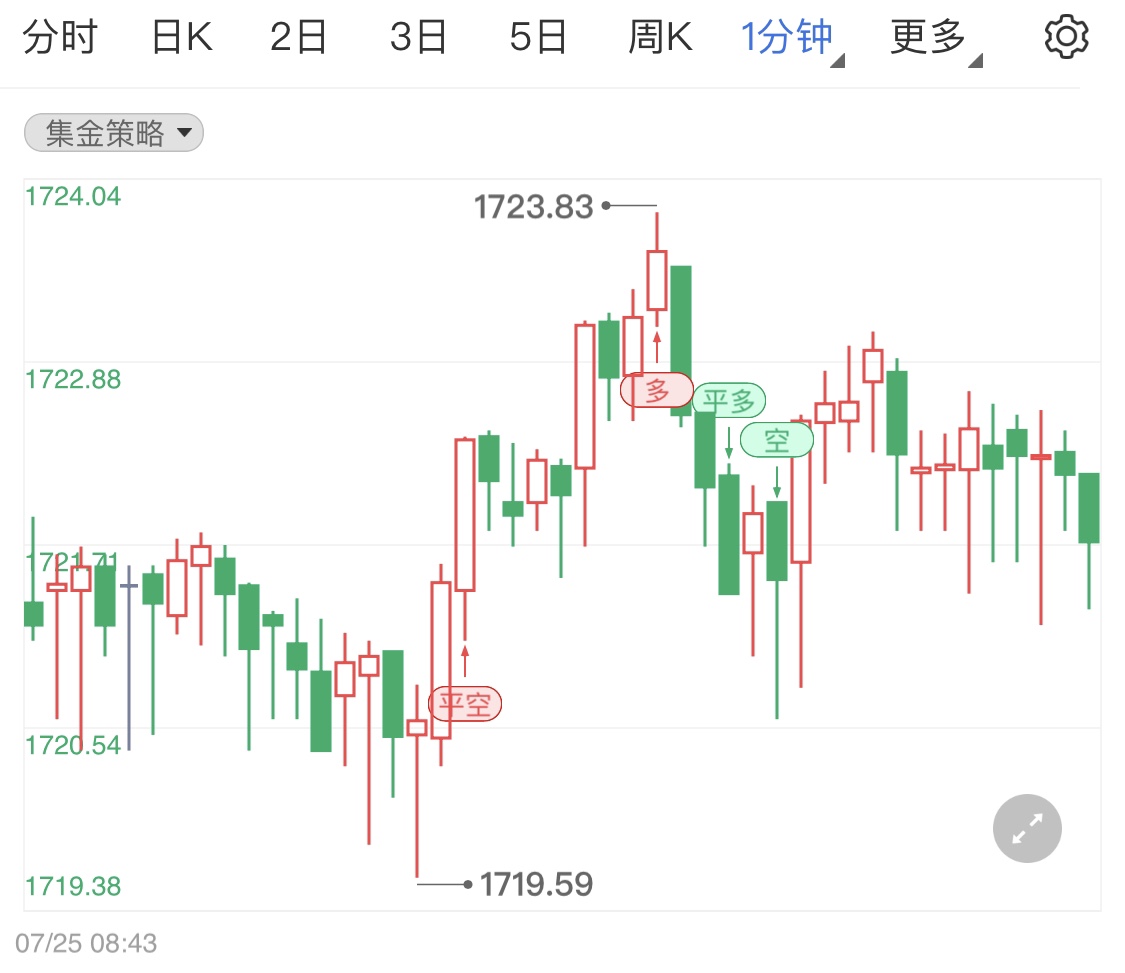1125x973 pixels.
Task: Click the 1719.59 low price label
Action: point(536,884)
